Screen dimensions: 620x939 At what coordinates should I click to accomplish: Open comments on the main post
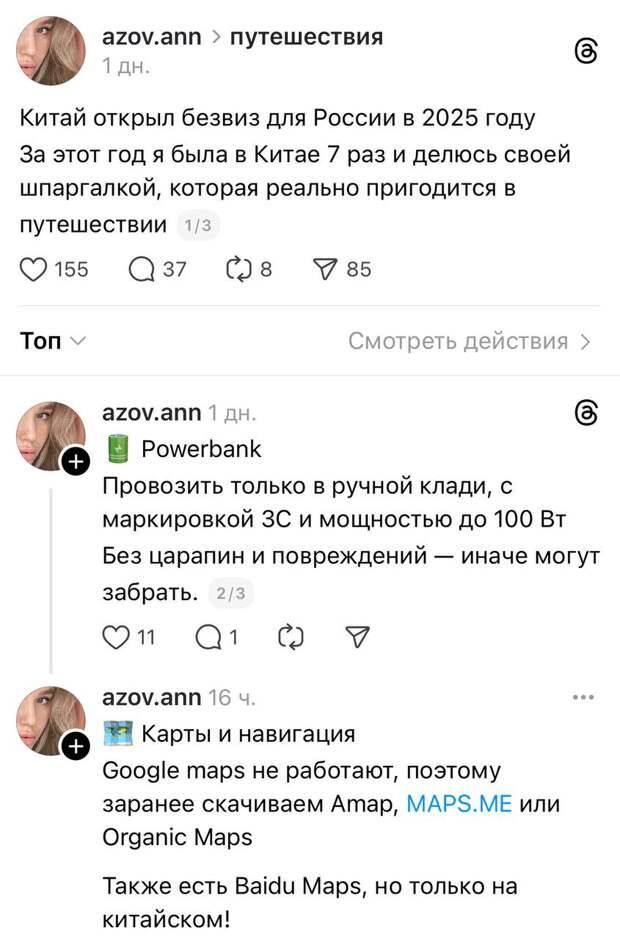click(x=143, y=269)
